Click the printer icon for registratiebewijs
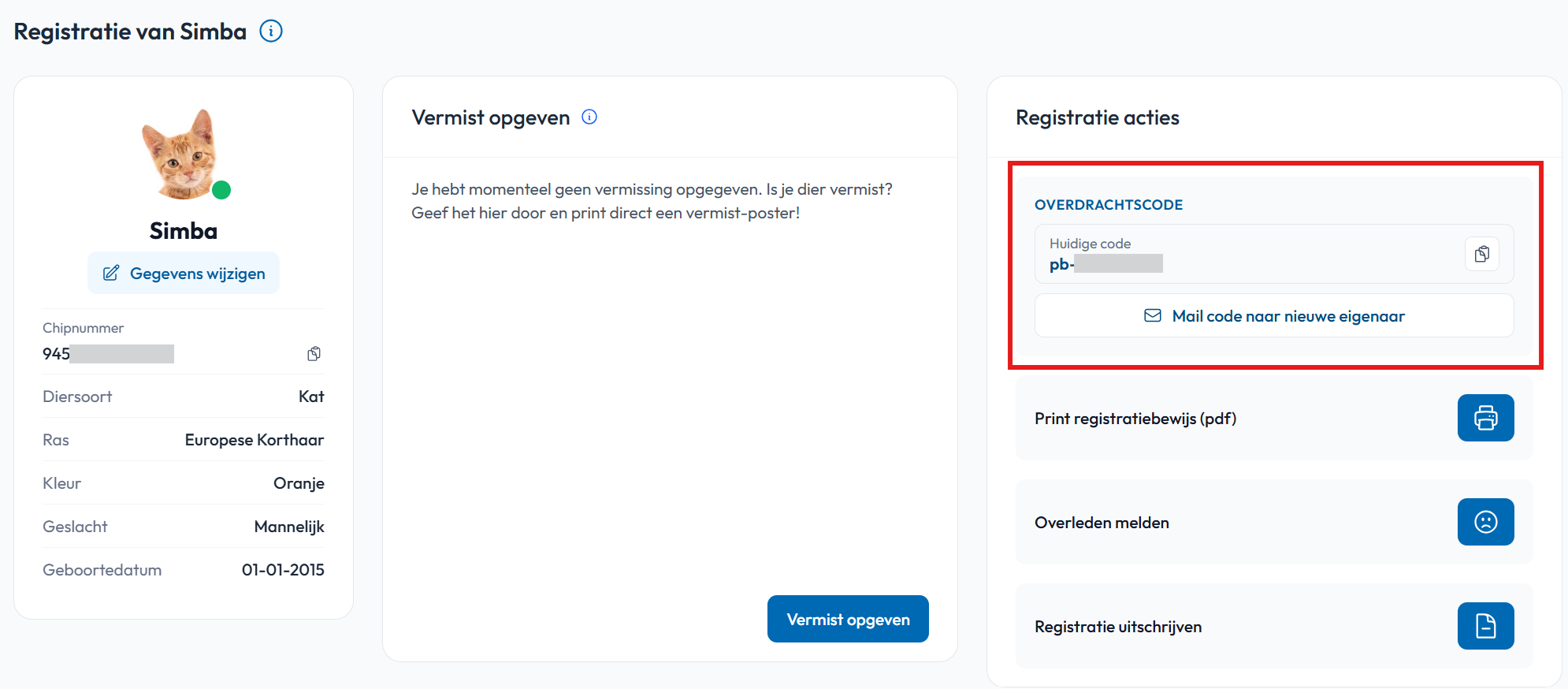The height and width of the screenshot is (689, 1568). 1486,418
